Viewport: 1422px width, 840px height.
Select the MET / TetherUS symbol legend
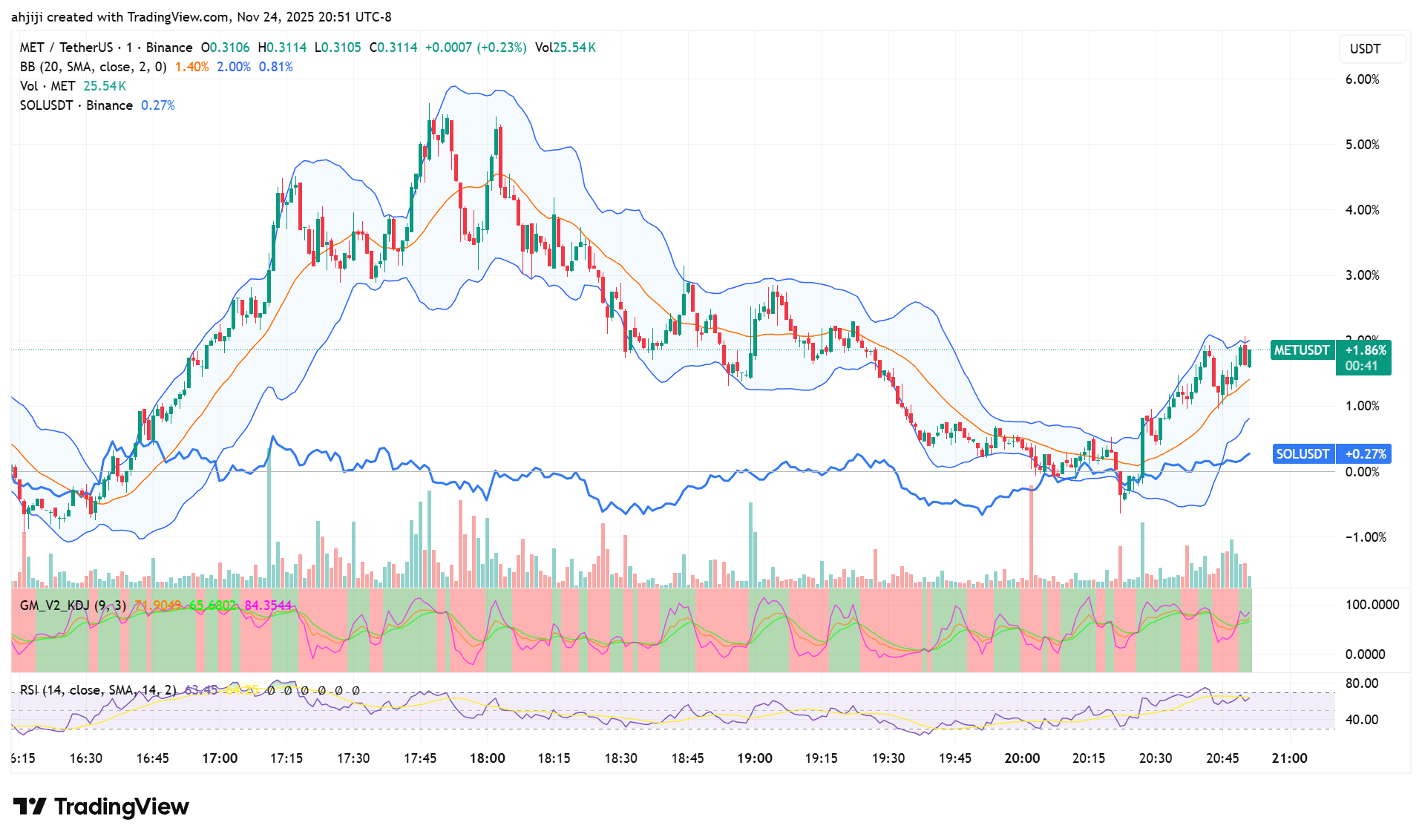pyautogui.click(x=106, y=47)
